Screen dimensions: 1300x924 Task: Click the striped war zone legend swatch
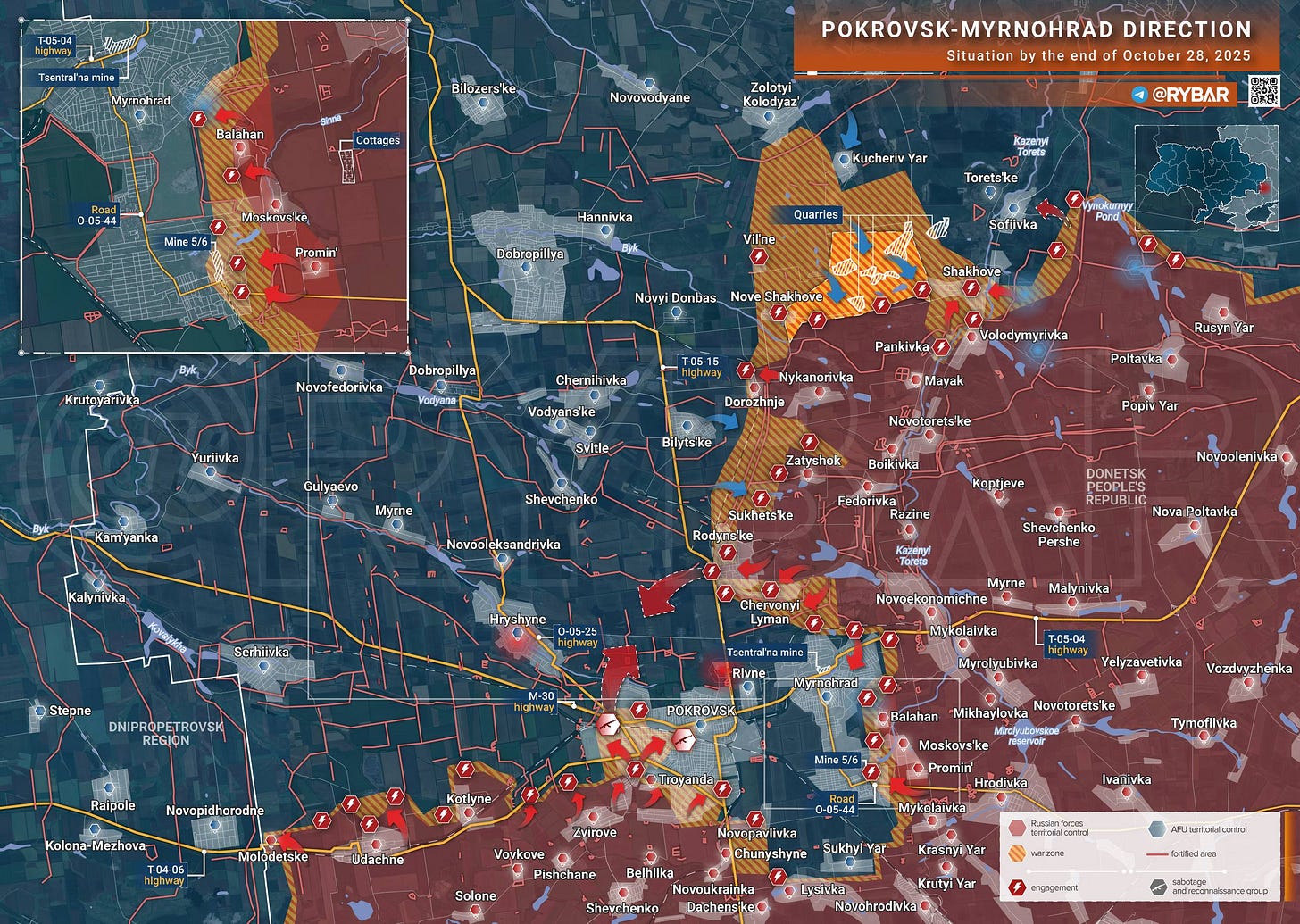click(x=1015, y=853)
